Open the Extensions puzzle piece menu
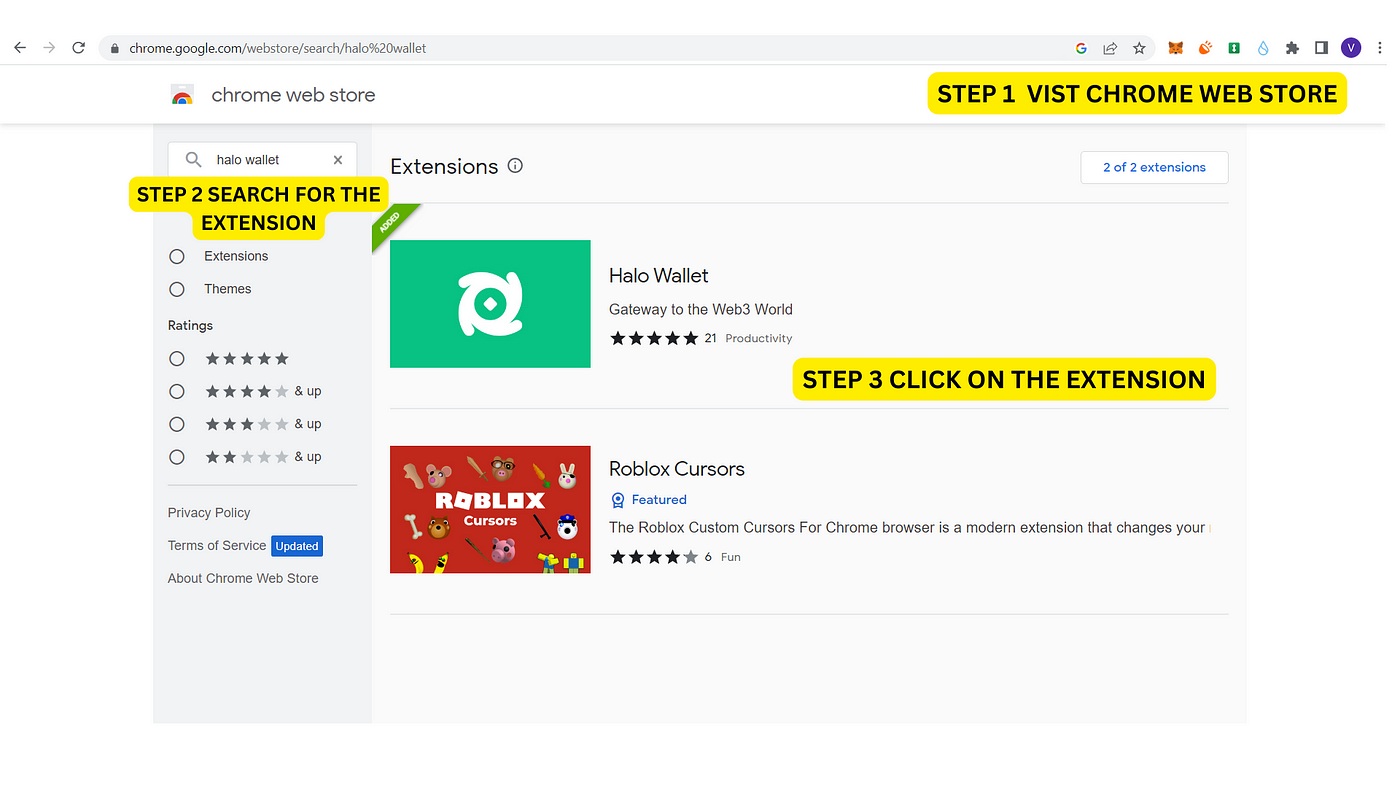This screenshot has width=1400, height=788. [1292, 48]
